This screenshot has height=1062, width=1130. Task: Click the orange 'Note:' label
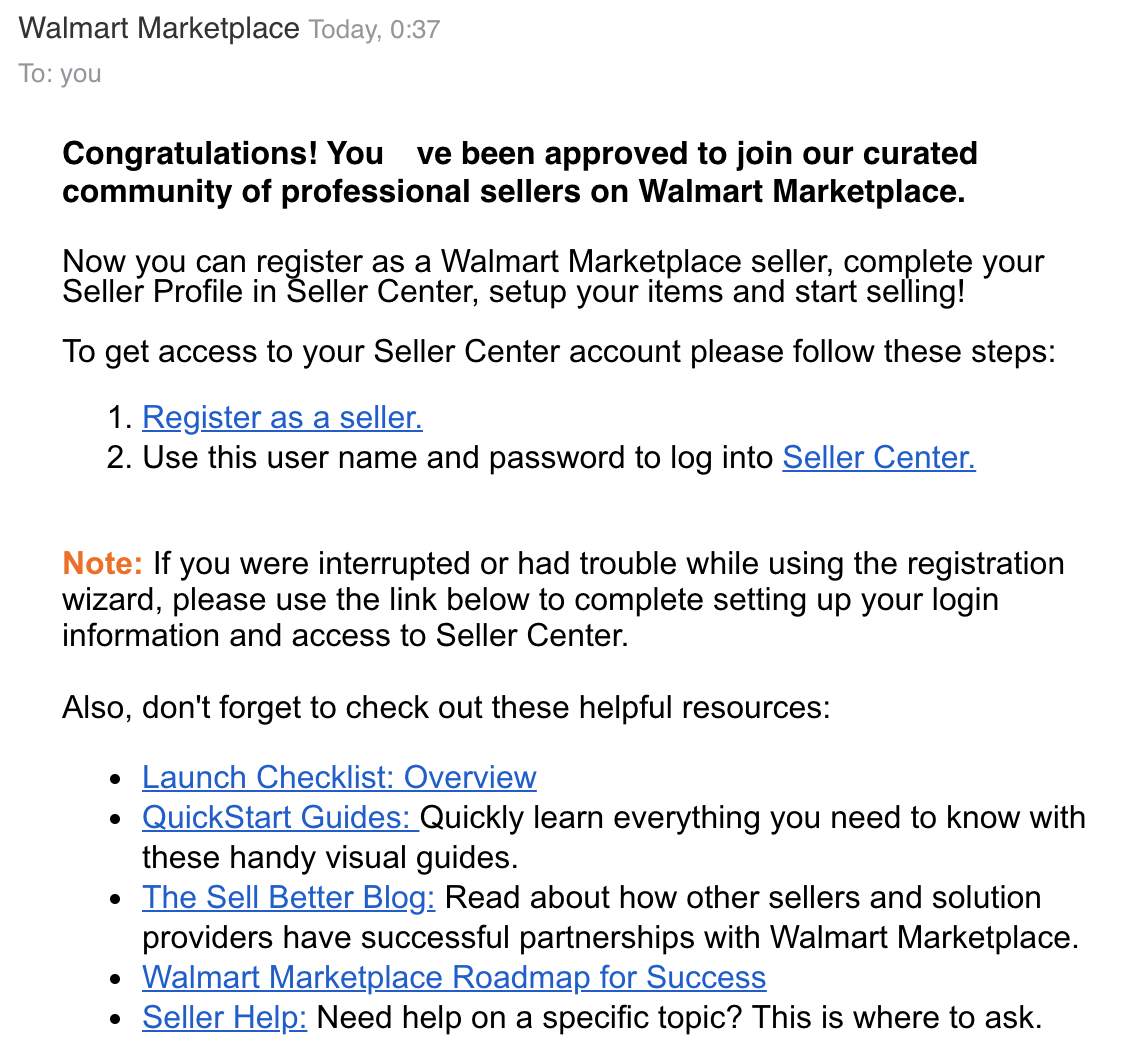click(x=102, y=563)
